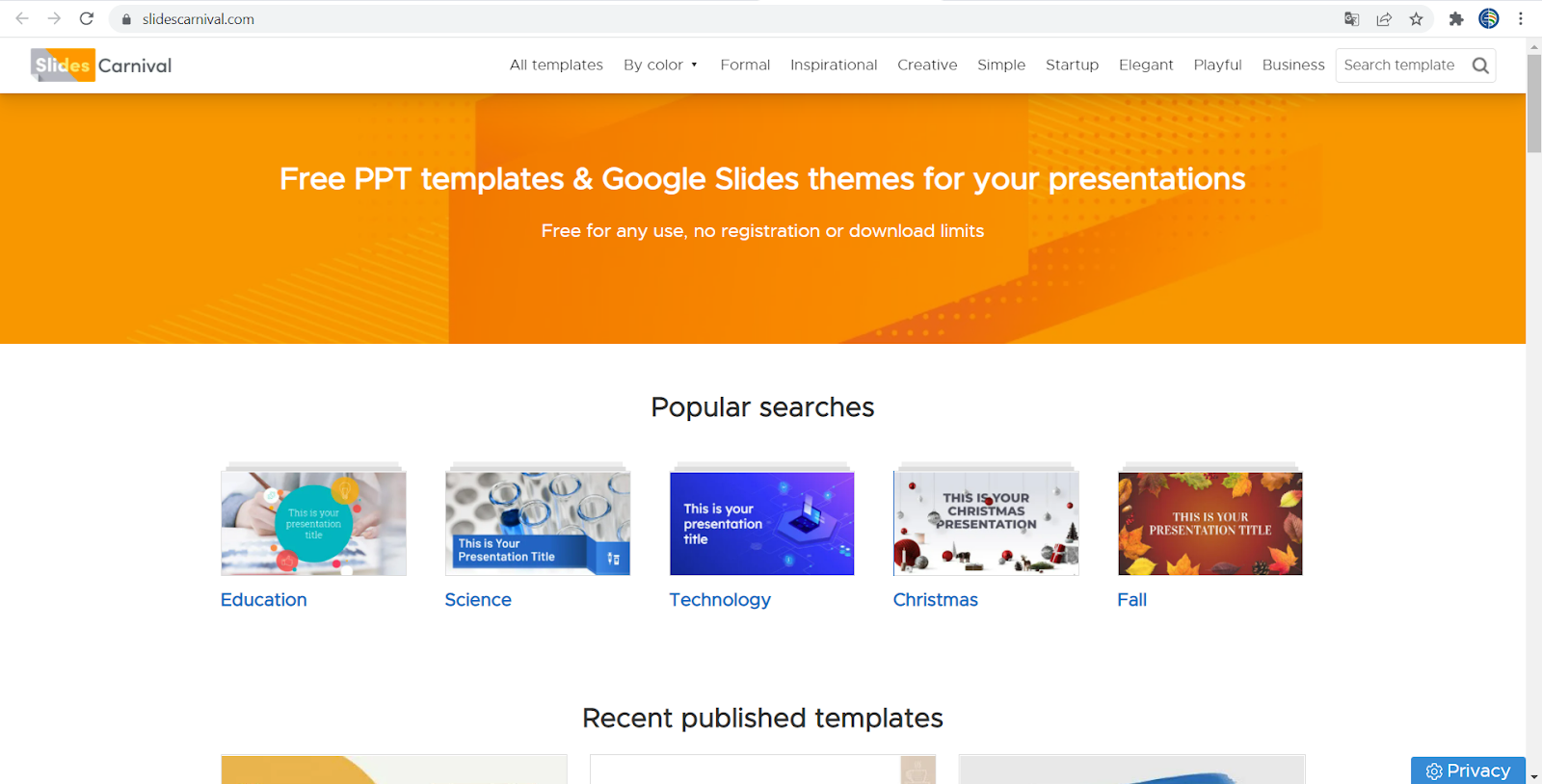
Task: Open the Fall link
Action: click(1131, 599)
